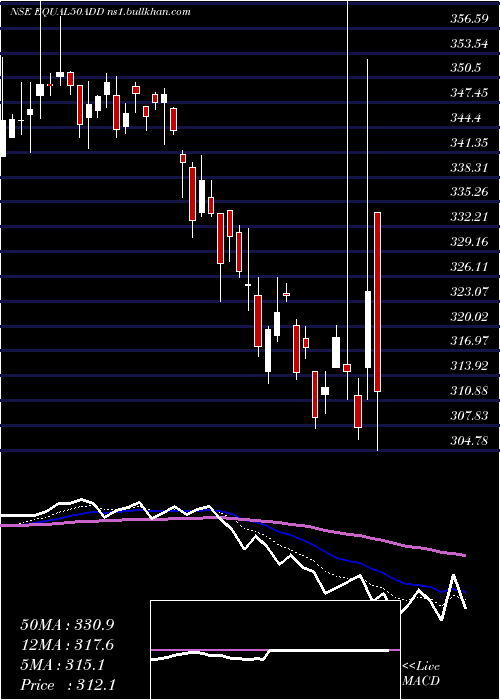Click the 344.4 price axis label

click(466, 118)
